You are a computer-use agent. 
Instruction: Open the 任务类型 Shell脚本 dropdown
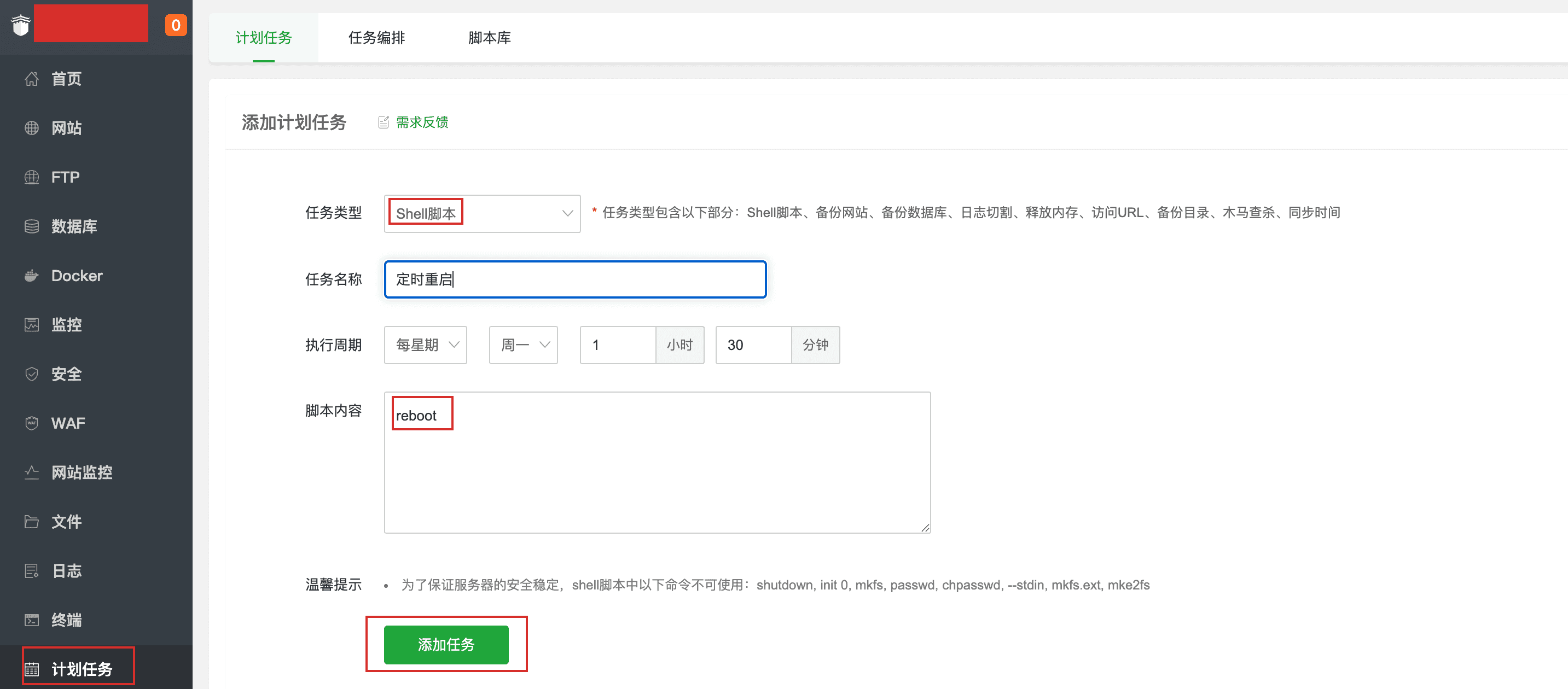tap(481, 212)
